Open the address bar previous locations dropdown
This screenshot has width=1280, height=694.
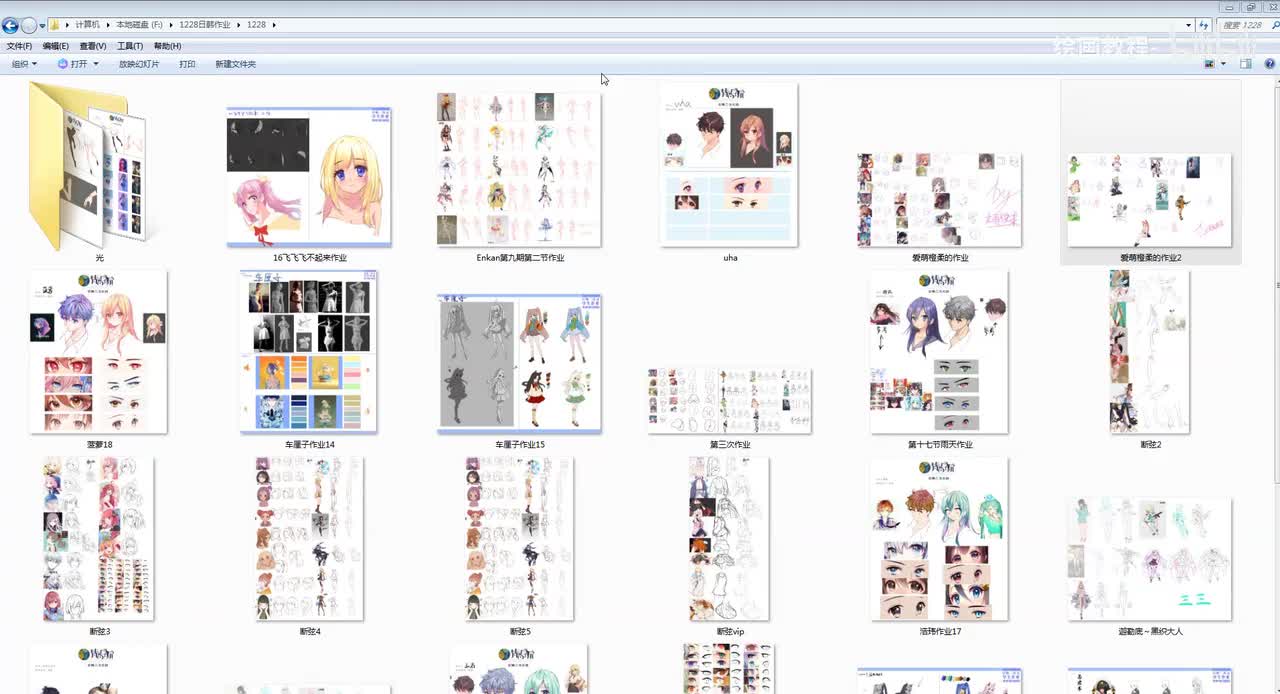(x=1188, y=25)
